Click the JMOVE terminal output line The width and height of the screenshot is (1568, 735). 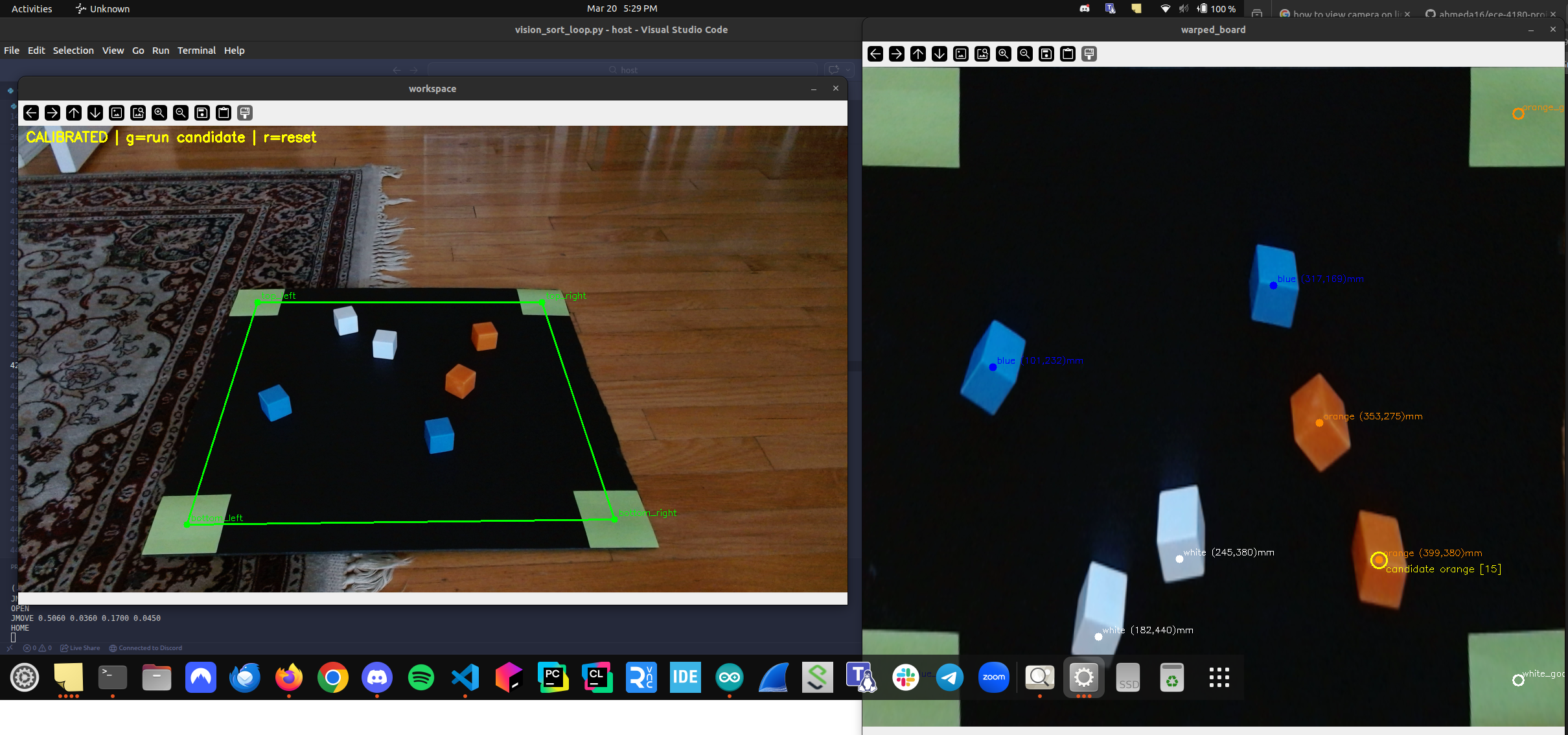[86, 618]
